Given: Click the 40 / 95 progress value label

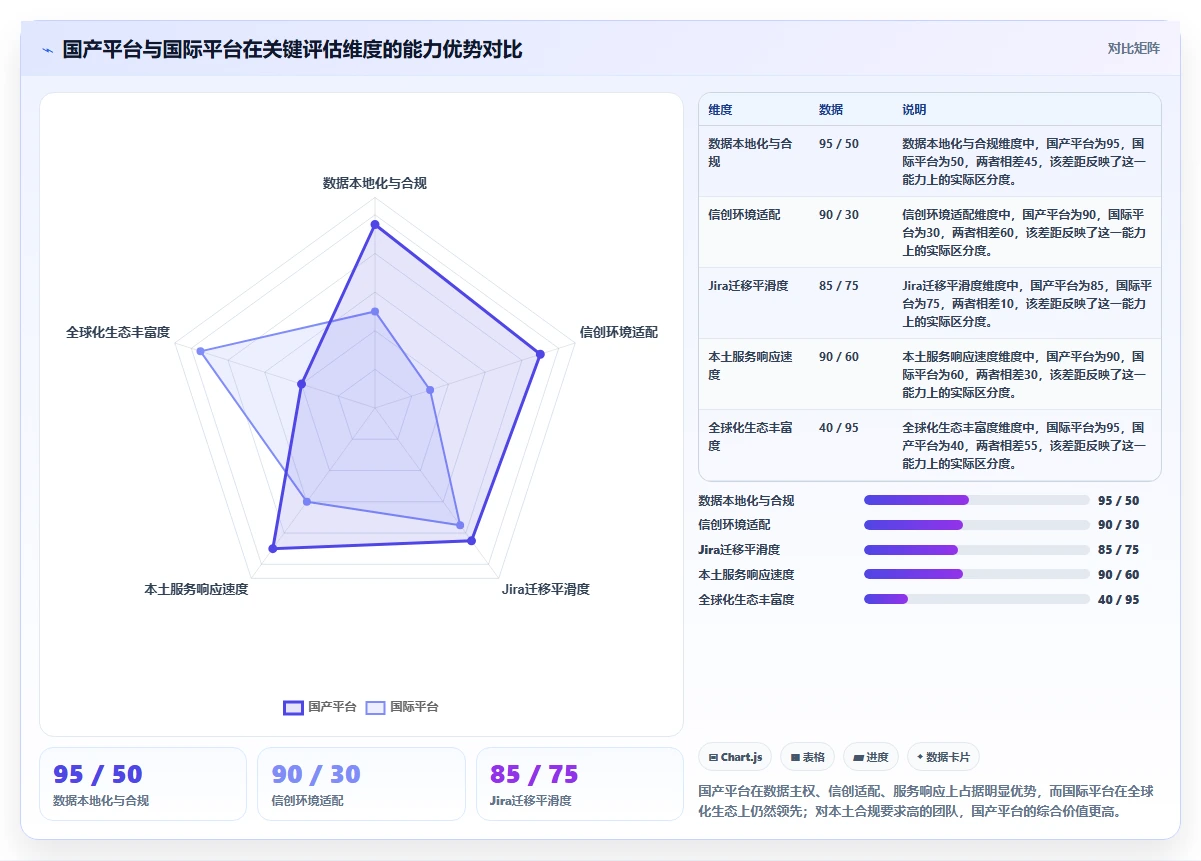Looking at the screenshot, I should tap(1118, 600).
